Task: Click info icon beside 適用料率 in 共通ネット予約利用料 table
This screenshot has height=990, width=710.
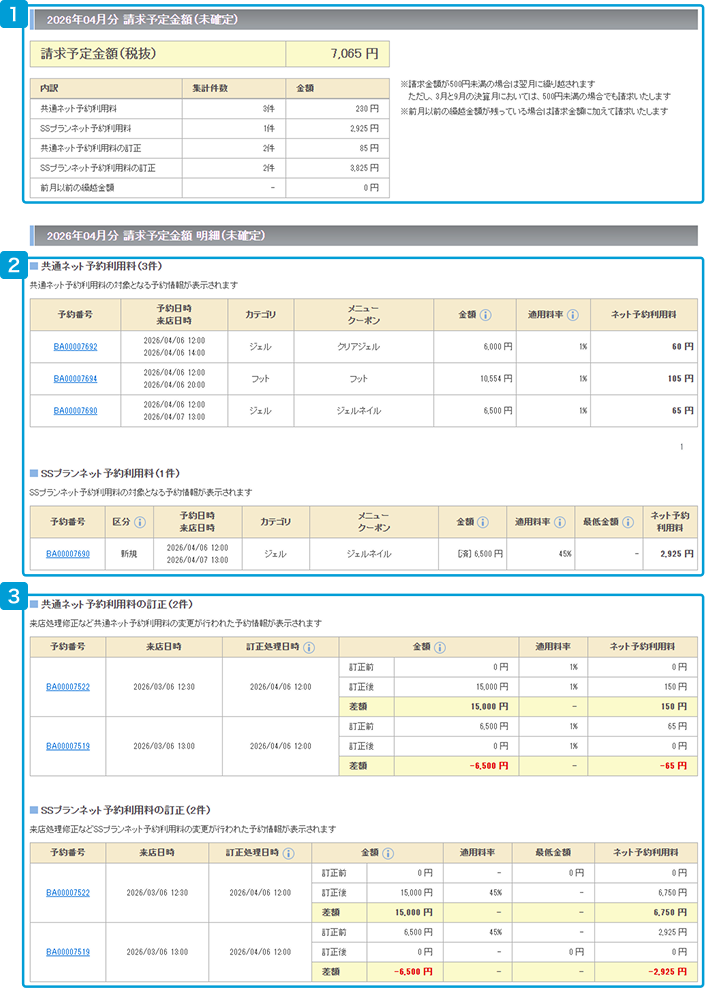Action: click(x=572, y=314)
